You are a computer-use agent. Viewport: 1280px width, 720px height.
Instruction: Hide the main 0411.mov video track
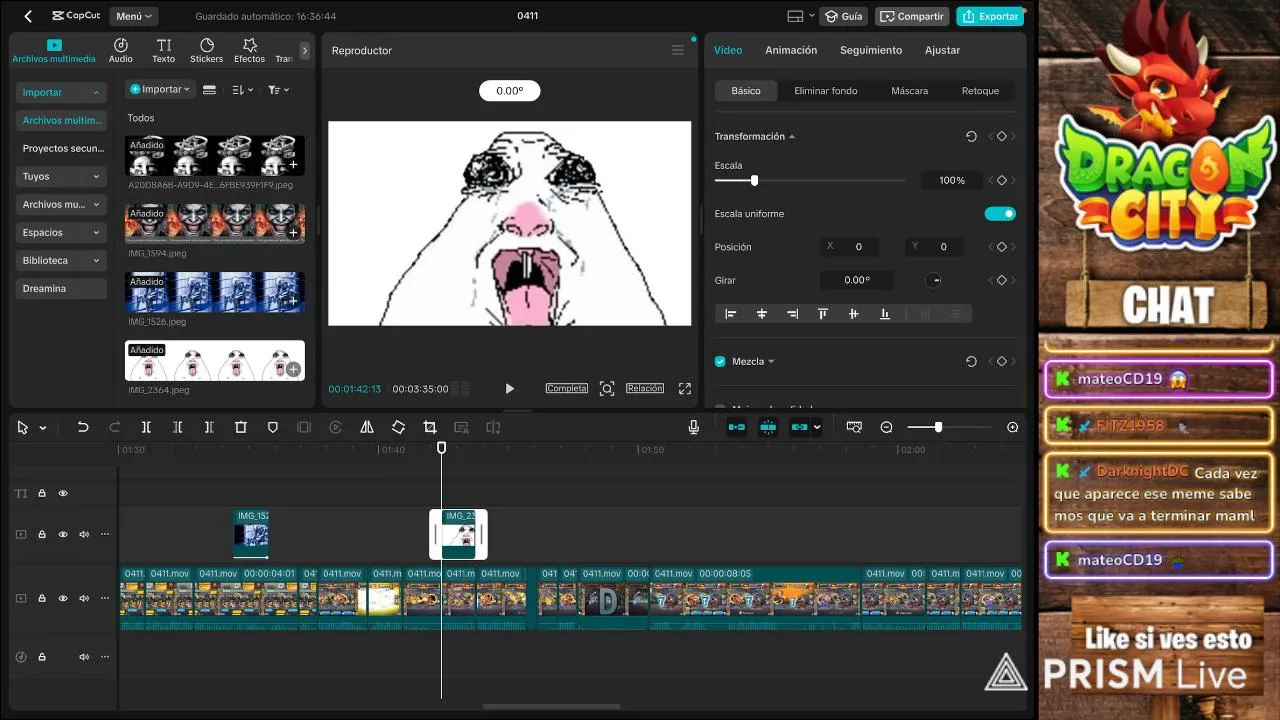coord(63,598)
